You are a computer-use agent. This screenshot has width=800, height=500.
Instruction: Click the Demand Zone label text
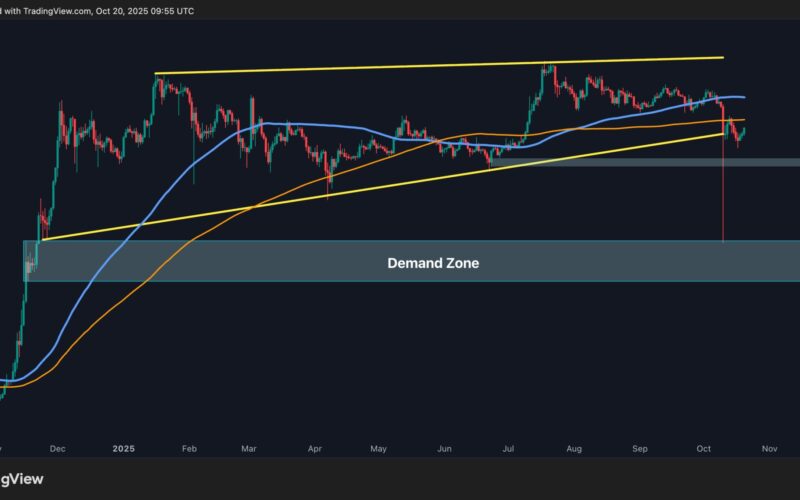pos(433,264)
